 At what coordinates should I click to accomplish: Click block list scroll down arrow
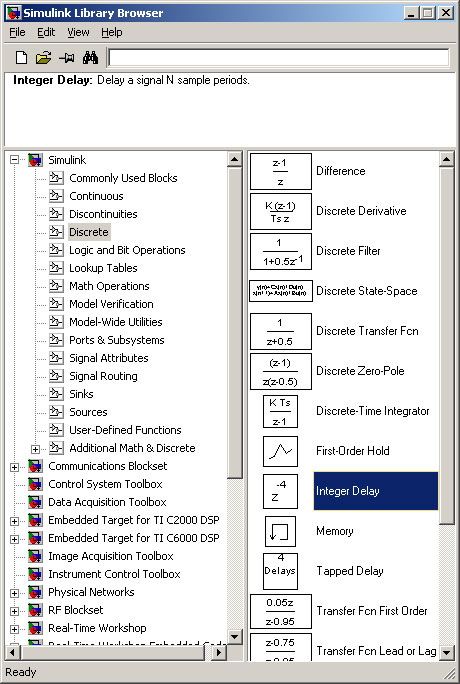tap(446, 653)
